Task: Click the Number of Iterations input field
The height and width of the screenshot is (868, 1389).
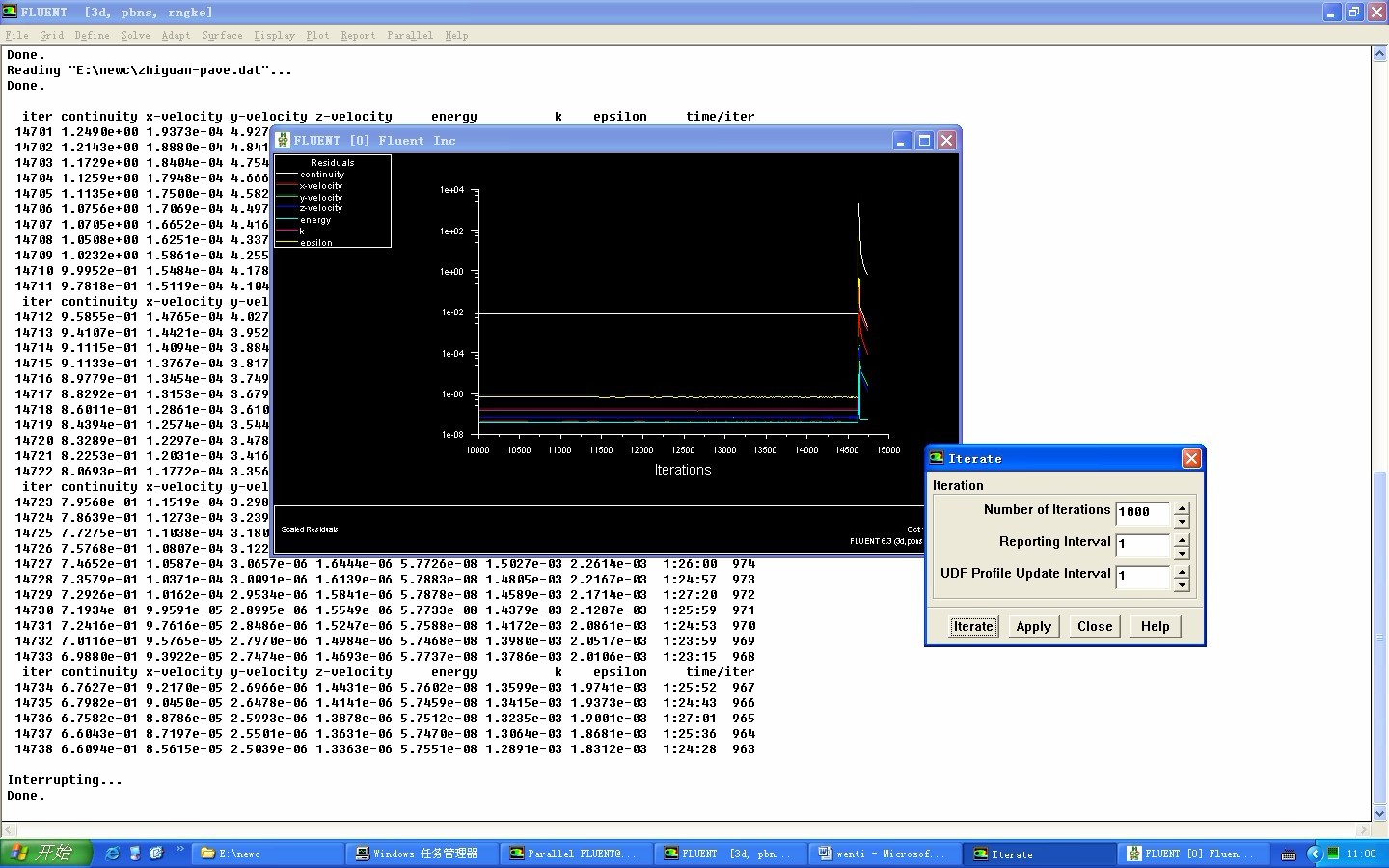Action: (x=1142, y=513)
